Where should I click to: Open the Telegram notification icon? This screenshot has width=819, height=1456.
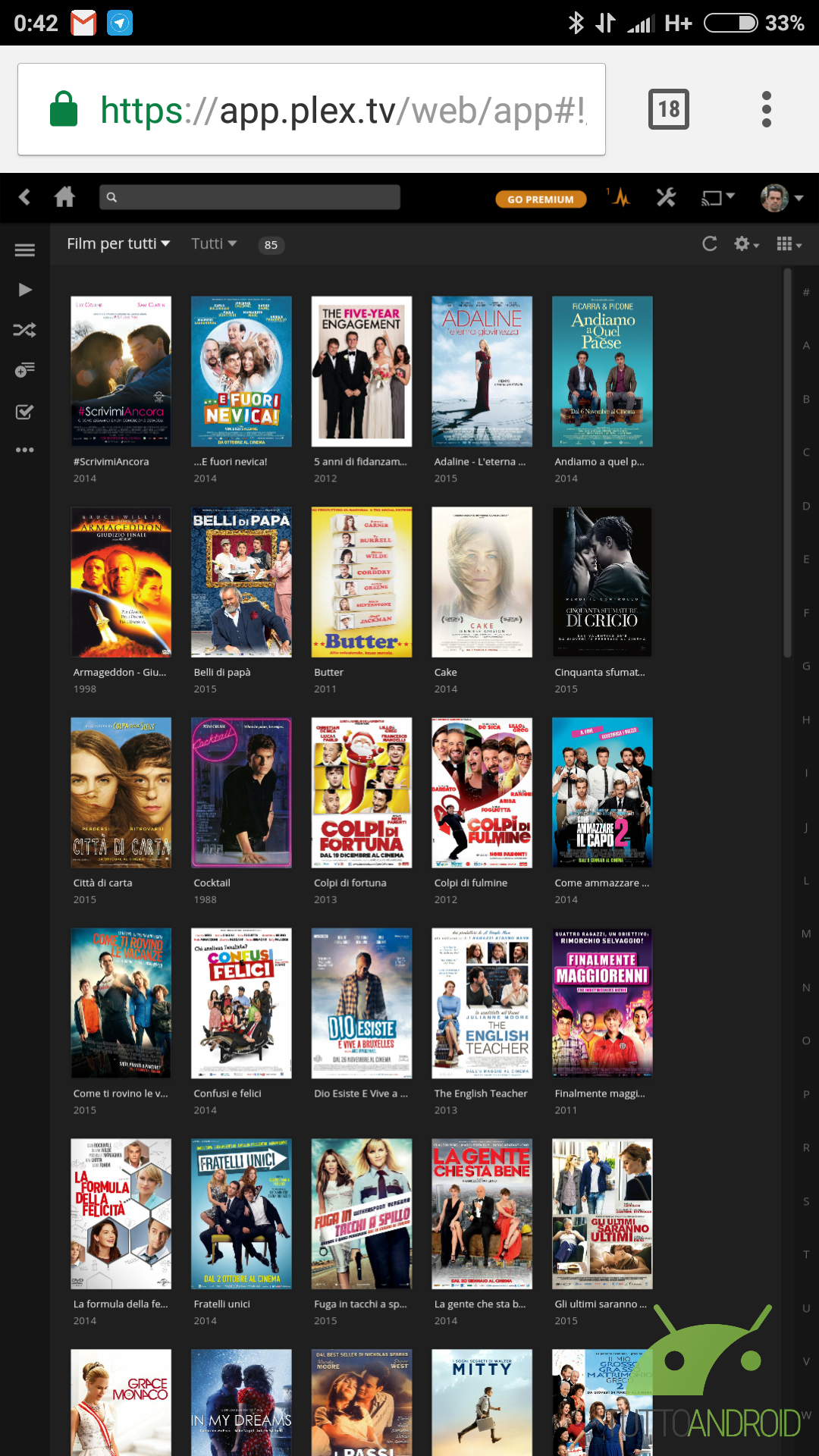120,23
